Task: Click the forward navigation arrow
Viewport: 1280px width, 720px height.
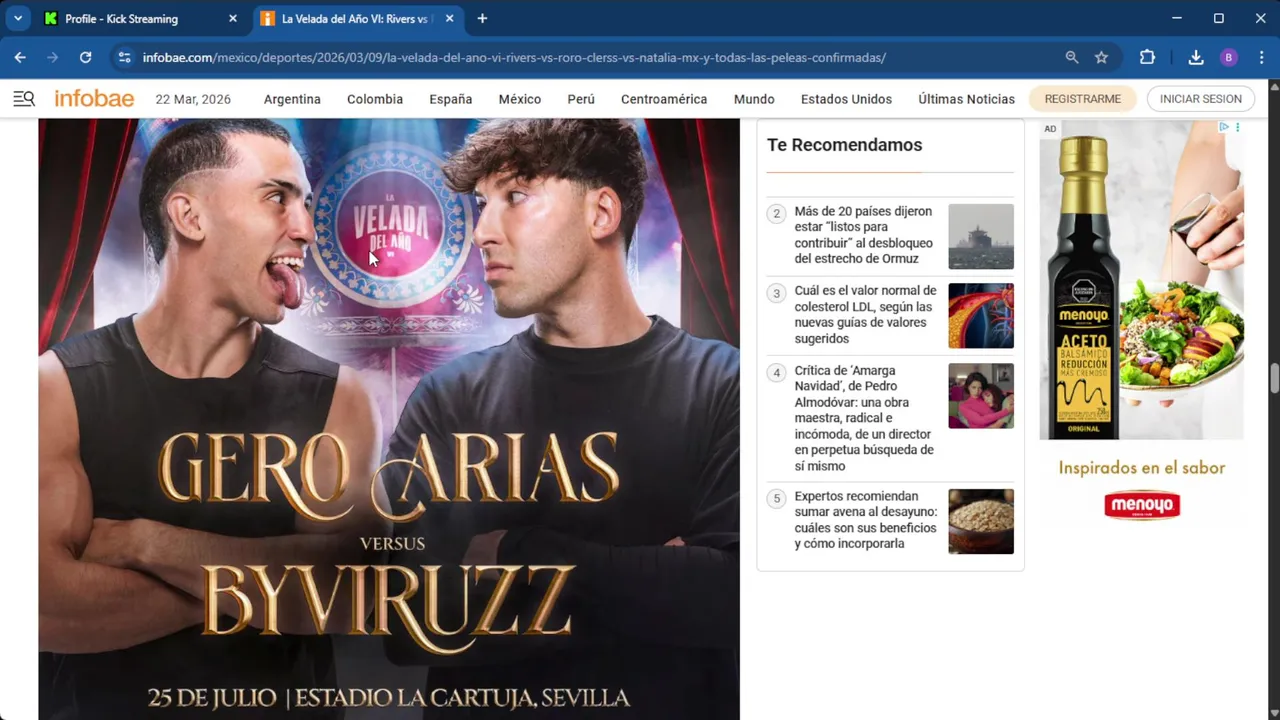Action: click(x=52, y=58)
